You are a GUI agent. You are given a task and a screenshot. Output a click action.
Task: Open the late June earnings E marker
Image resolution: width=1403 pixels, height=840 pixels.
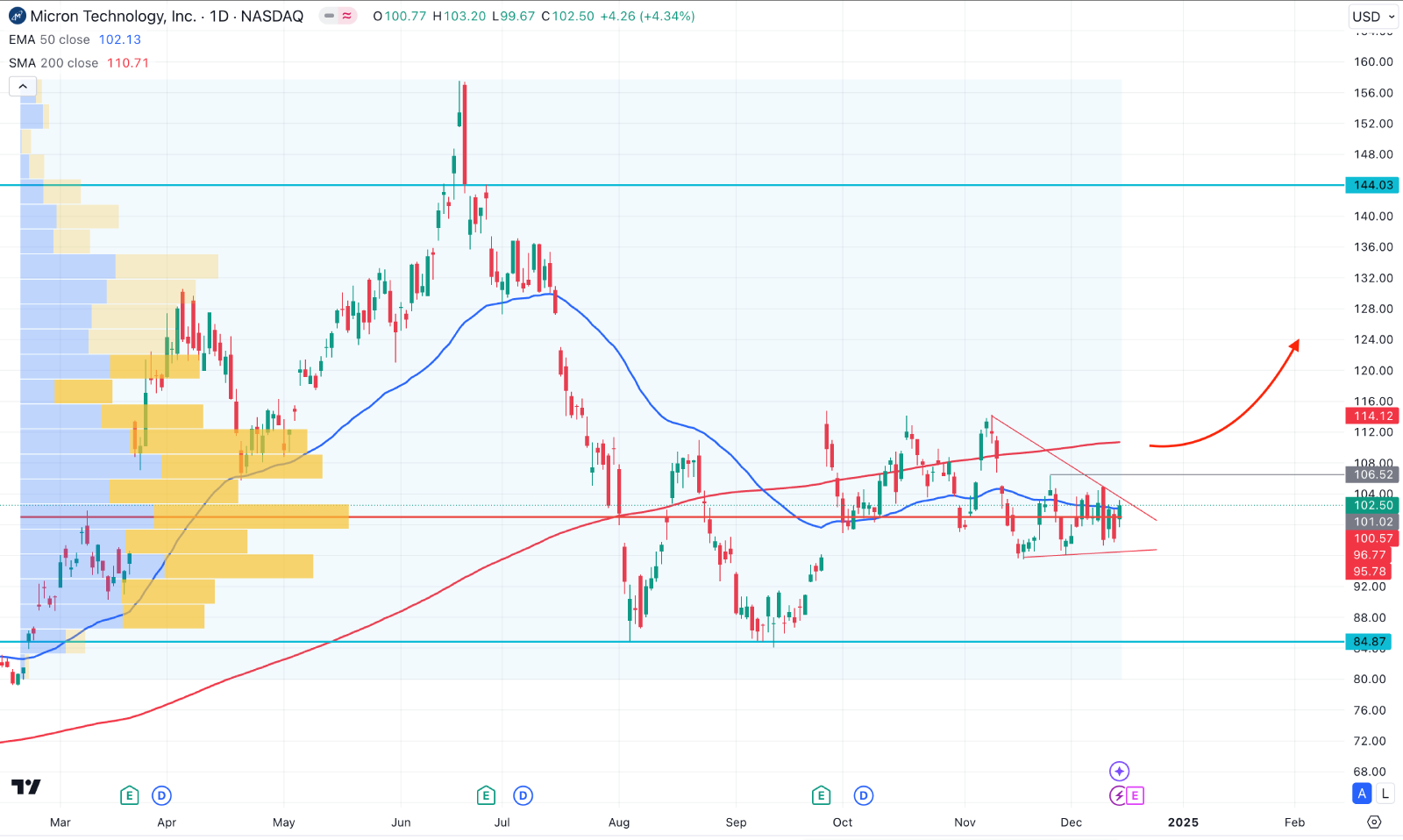[486, 795]
